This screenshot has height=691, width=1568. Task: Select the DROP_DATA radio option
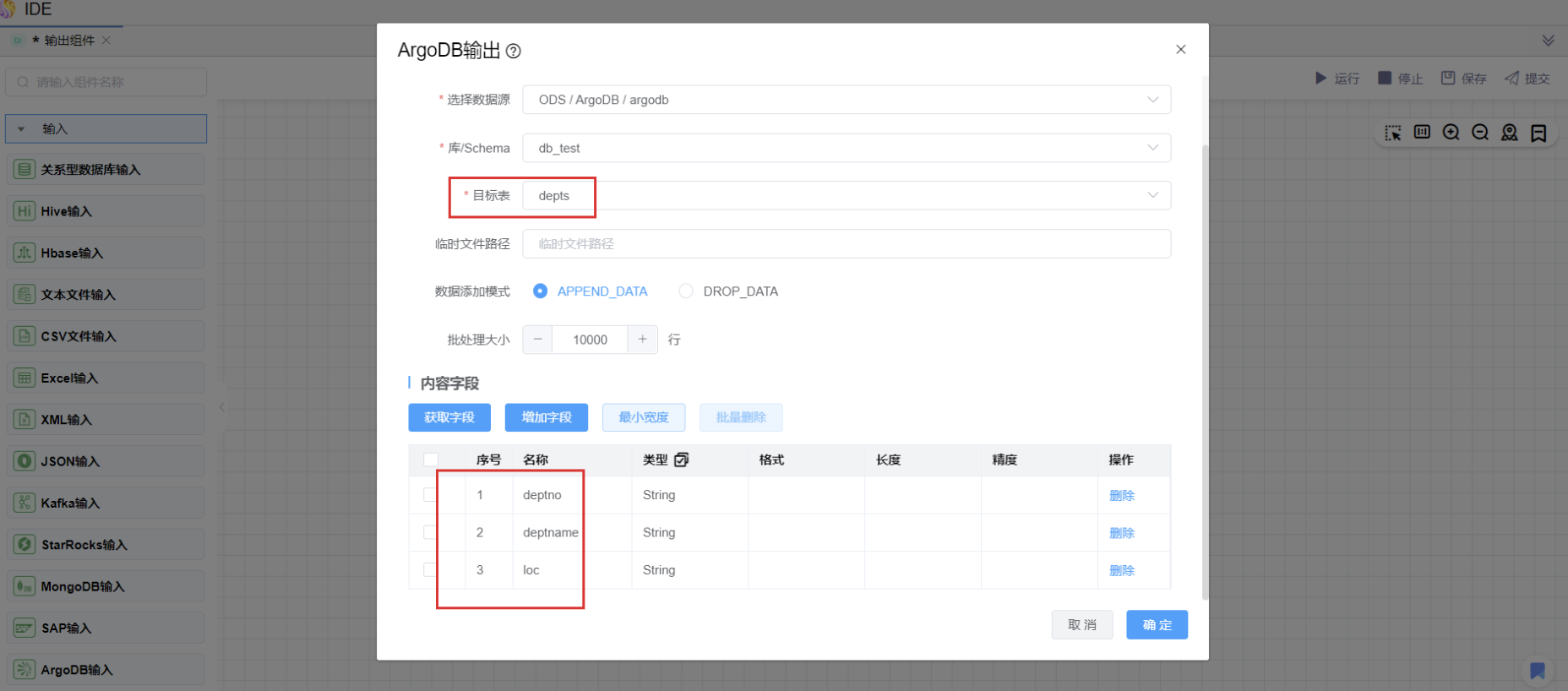point(686,291)
